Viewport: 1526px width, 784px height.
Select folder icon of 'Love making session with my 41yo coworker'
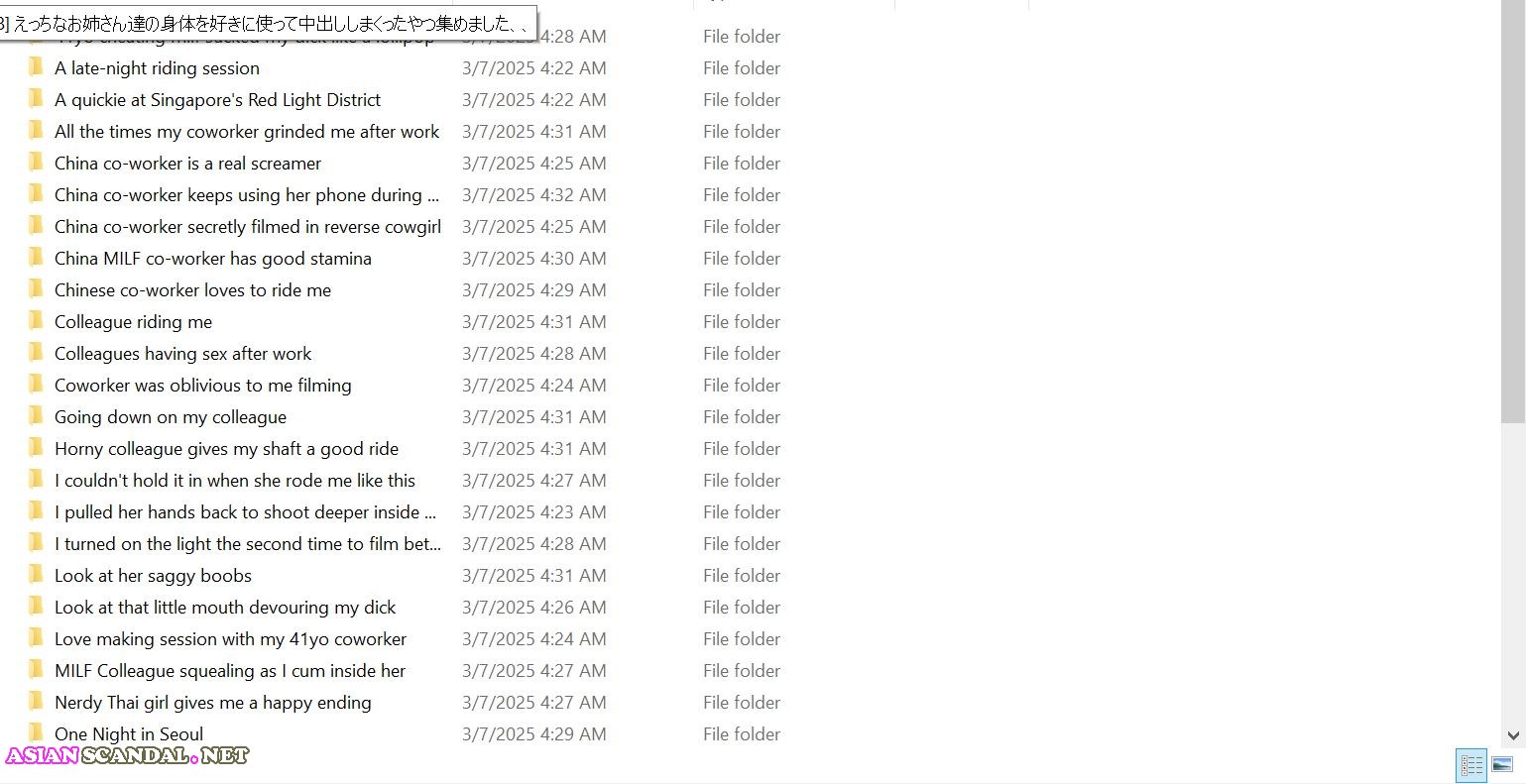coord(36,638)
